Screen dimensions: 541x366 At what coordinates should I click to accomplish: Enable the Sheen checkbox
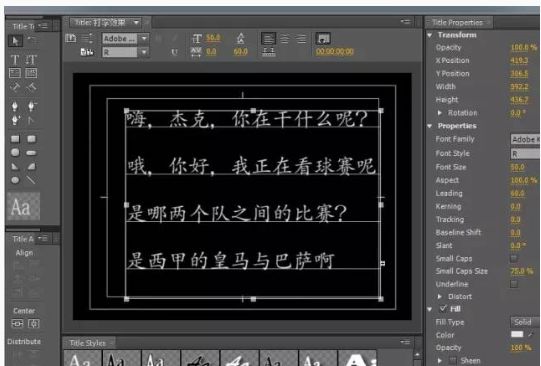tap(453, 360)
